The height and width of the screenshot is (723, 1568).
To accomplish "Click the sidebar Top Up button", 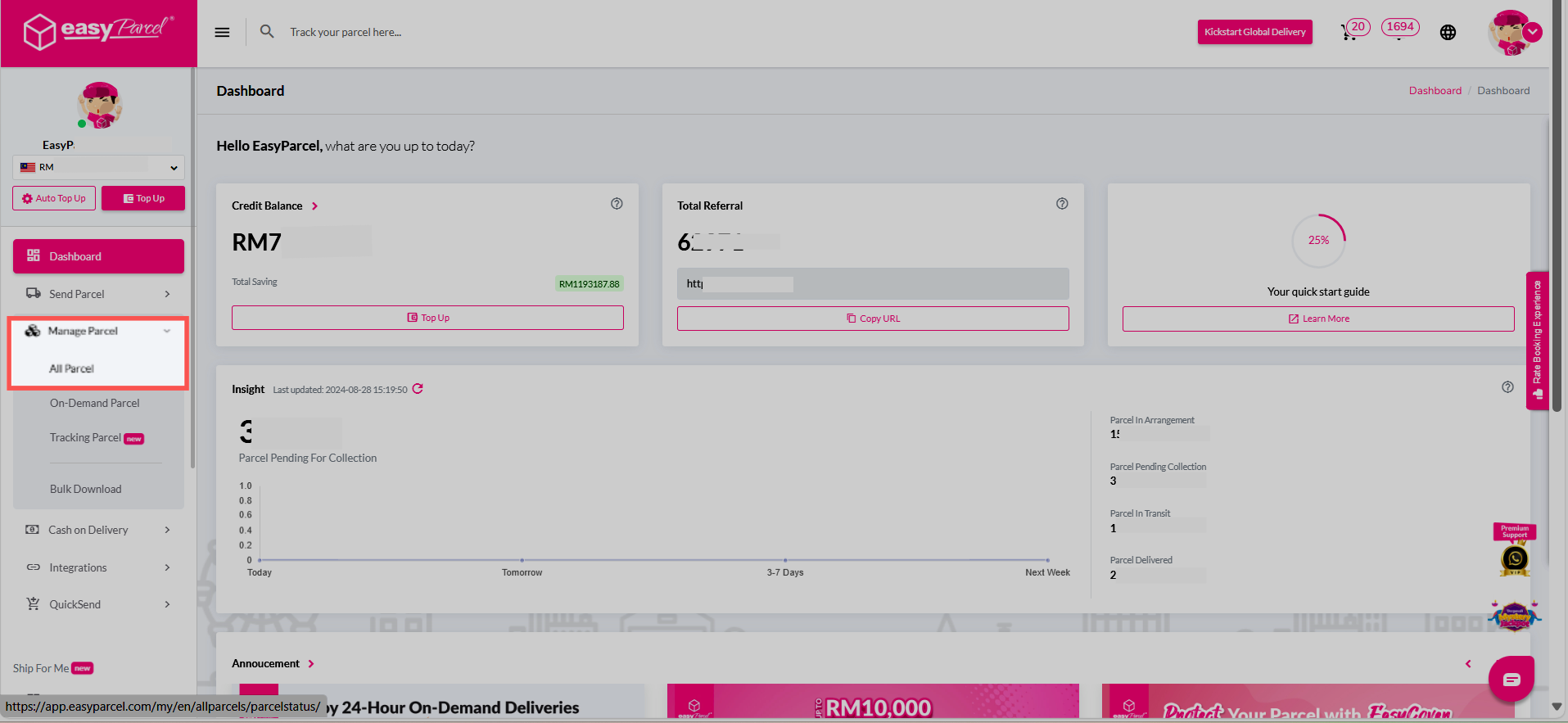I will pos(143,198).
